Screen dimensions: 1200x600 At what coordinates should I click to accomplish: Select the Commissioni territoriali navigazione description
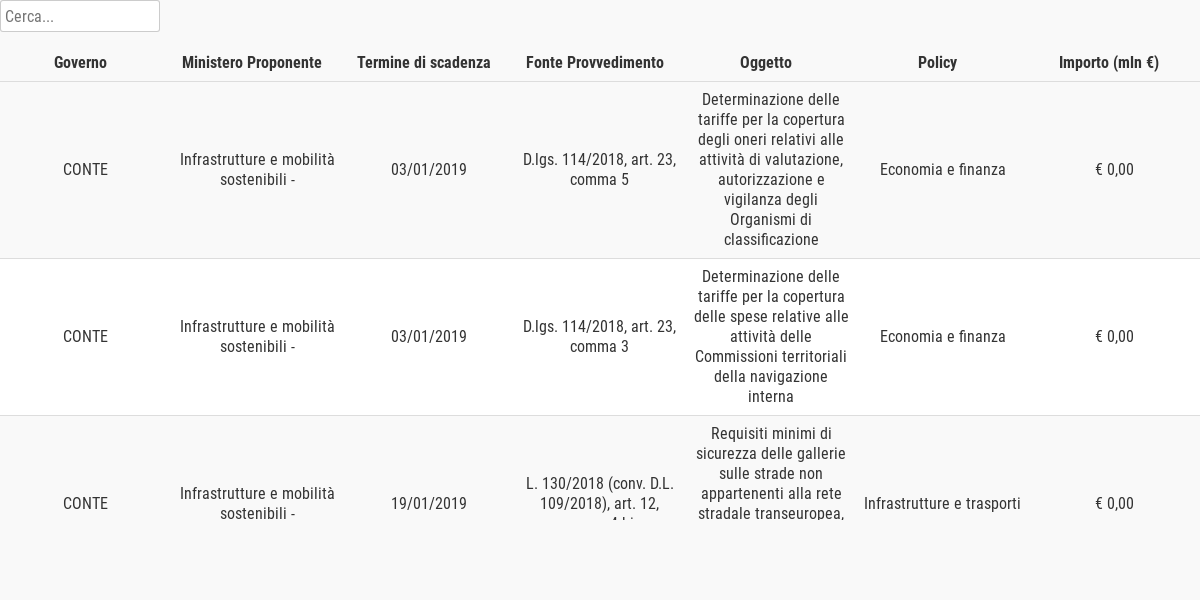(x=771, y=337)
